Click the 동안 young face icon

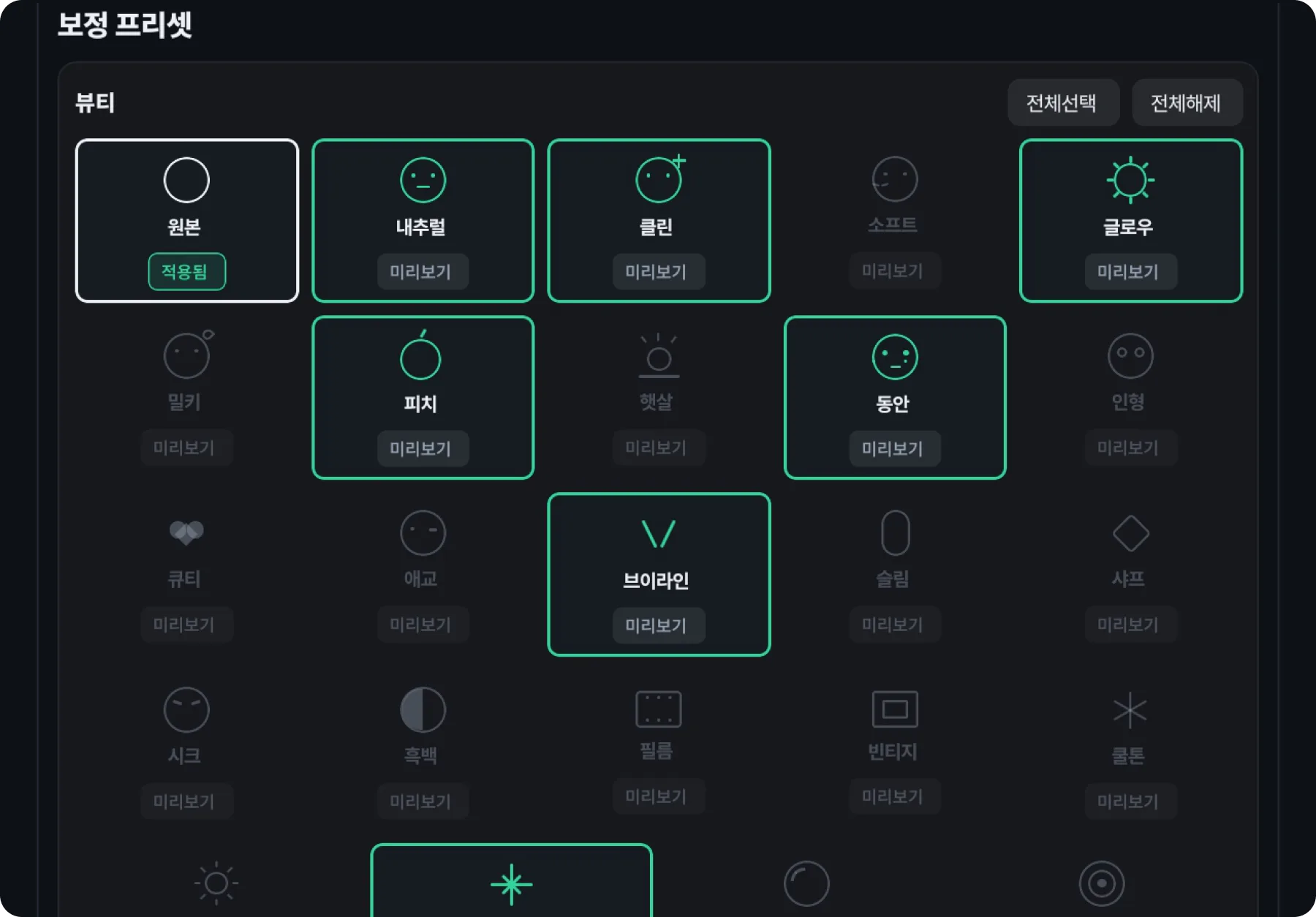click(x=895, y=357)
